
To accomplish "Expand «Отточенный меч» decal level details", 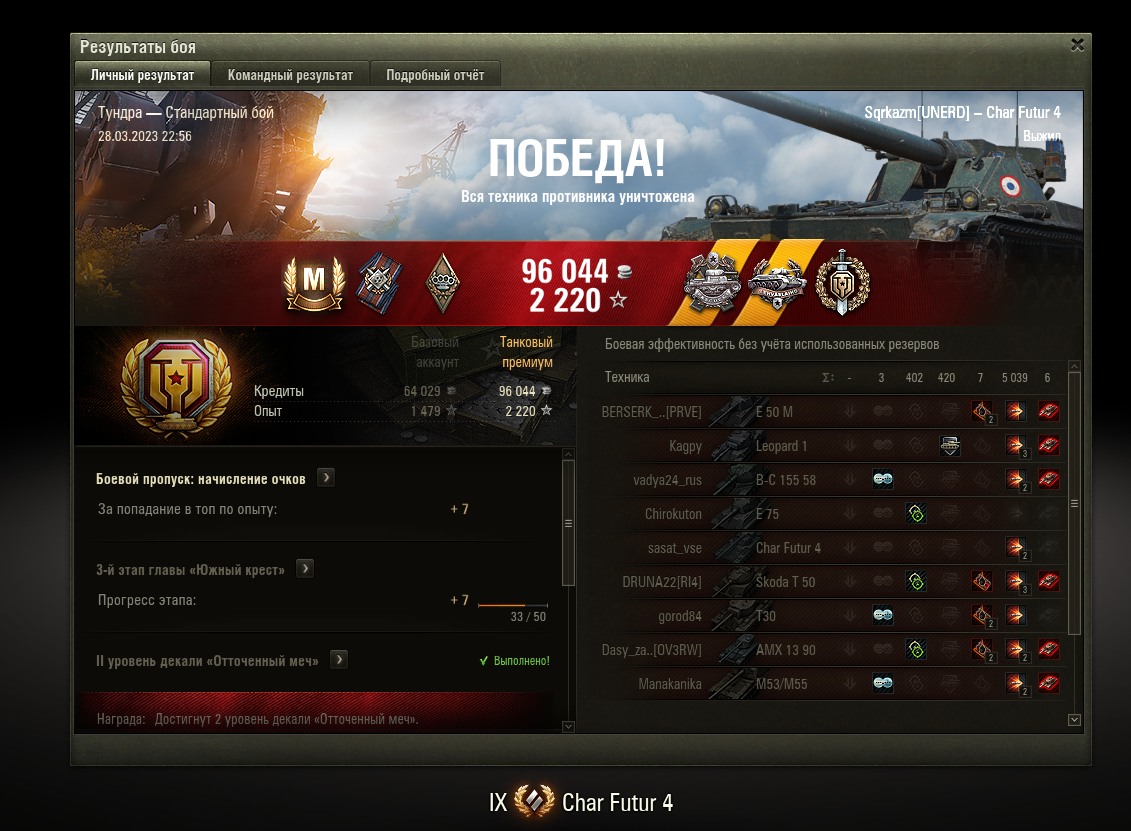I will [x=339, y=659].
